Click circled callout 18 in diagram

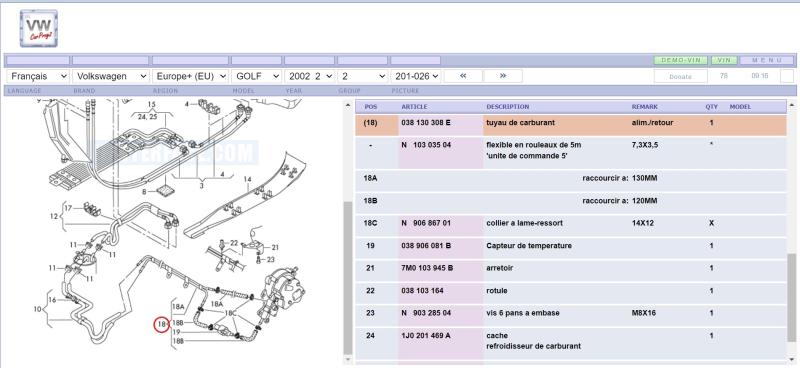coord(162,324)
